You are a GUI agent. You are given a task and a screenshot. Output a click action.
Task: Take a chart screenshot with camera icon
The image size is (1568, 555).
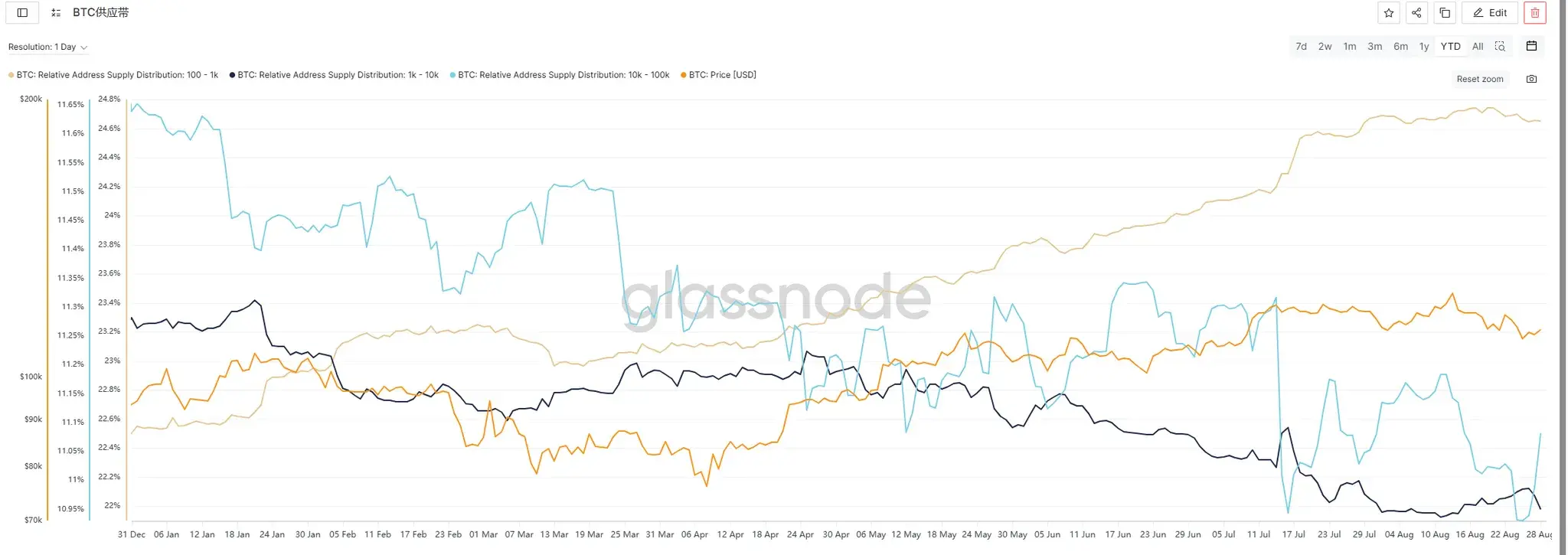(1531, 79)
